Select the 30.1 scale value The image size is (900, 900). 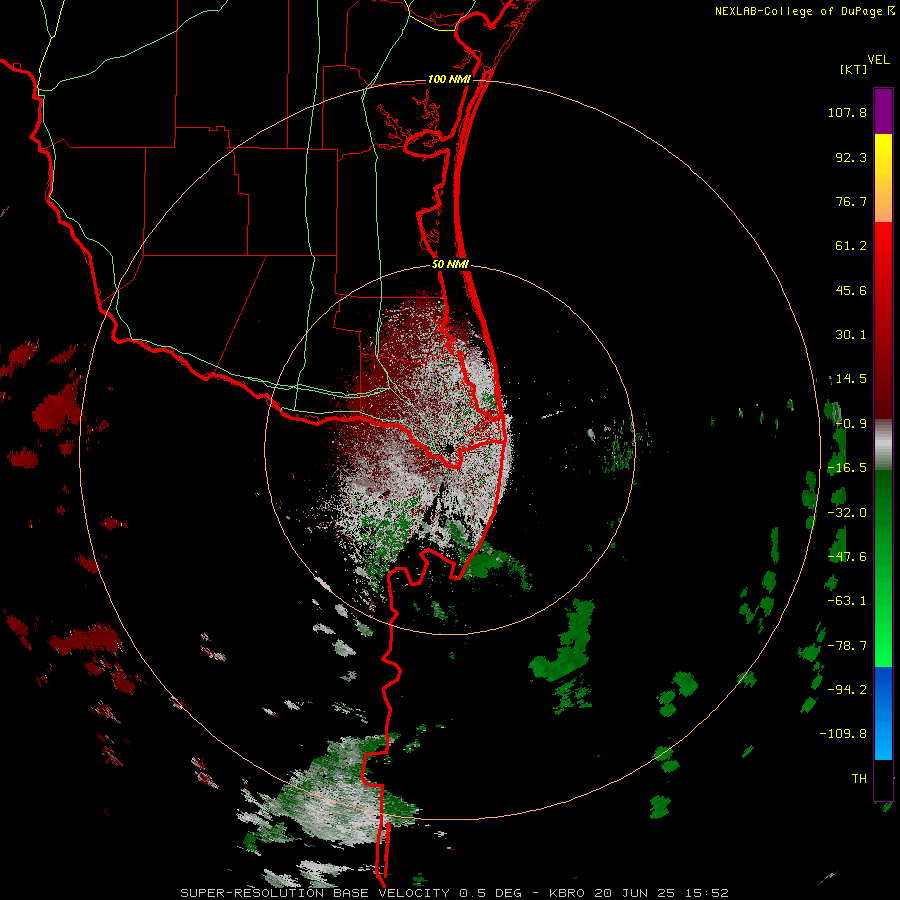851,335
